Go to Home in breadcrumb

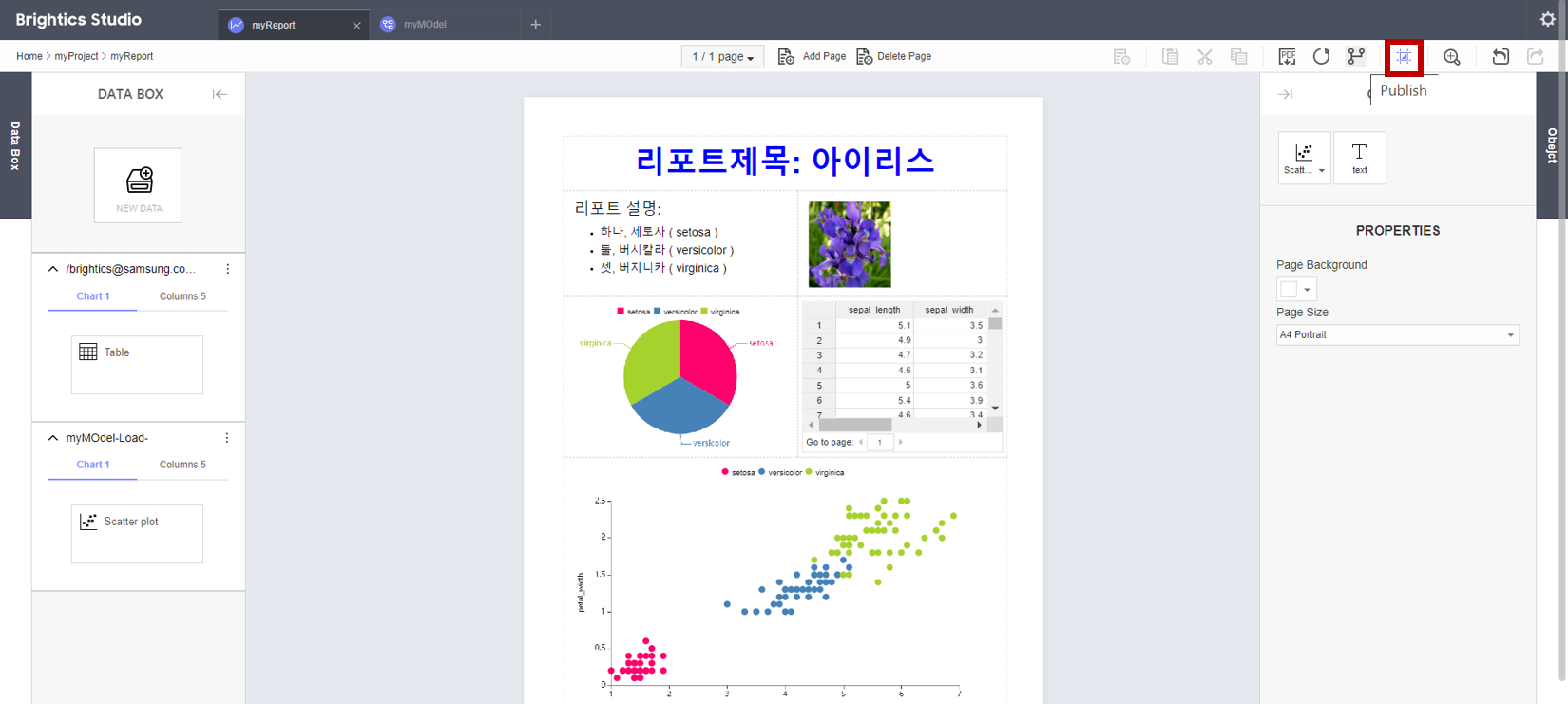(29, 56)
